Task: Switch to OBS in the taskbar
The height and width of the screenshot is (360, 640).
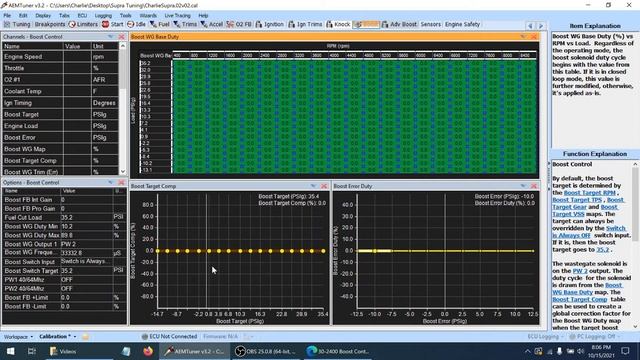Action: [x=266, y=351]
